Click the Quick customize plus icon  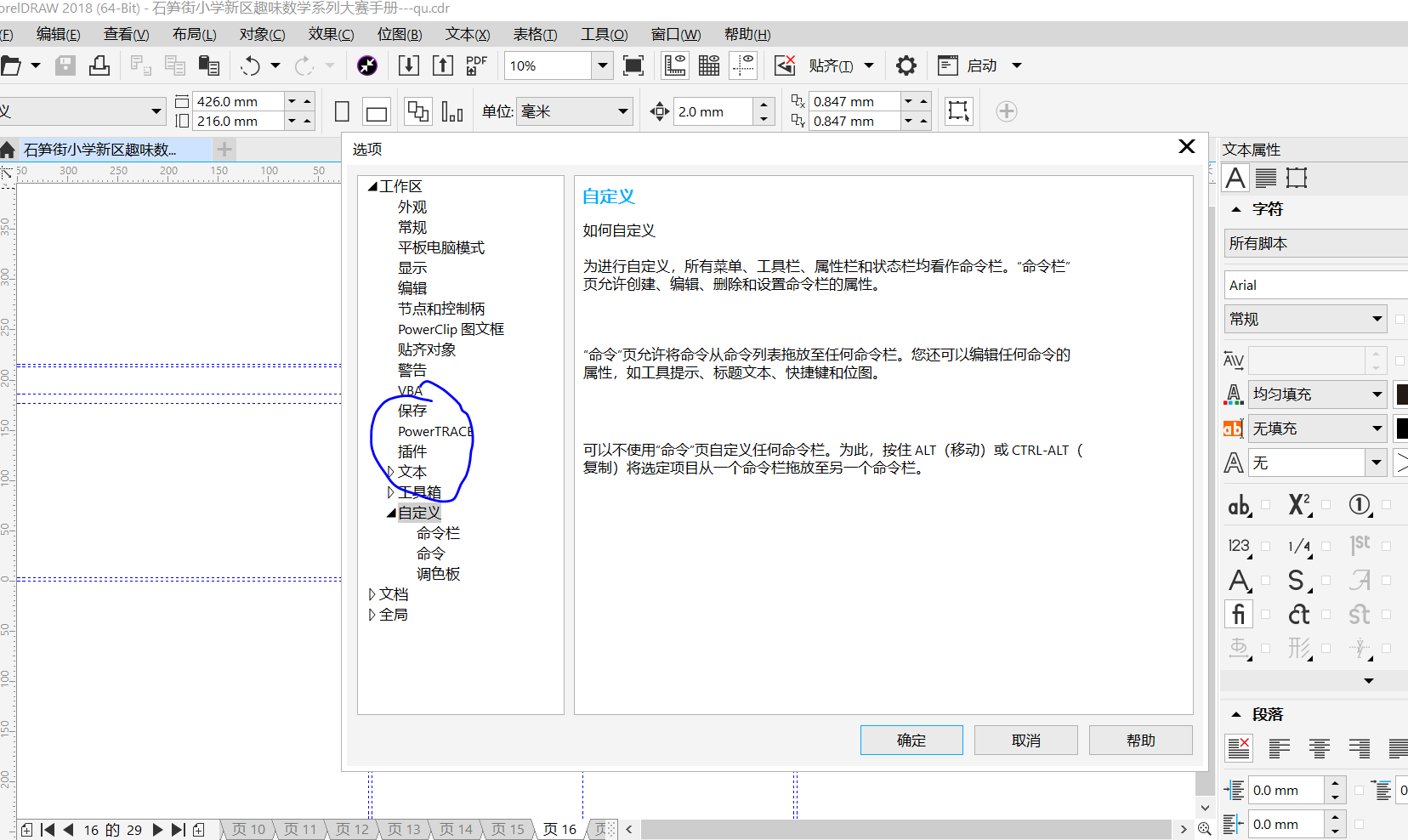tap(1007, 111)
